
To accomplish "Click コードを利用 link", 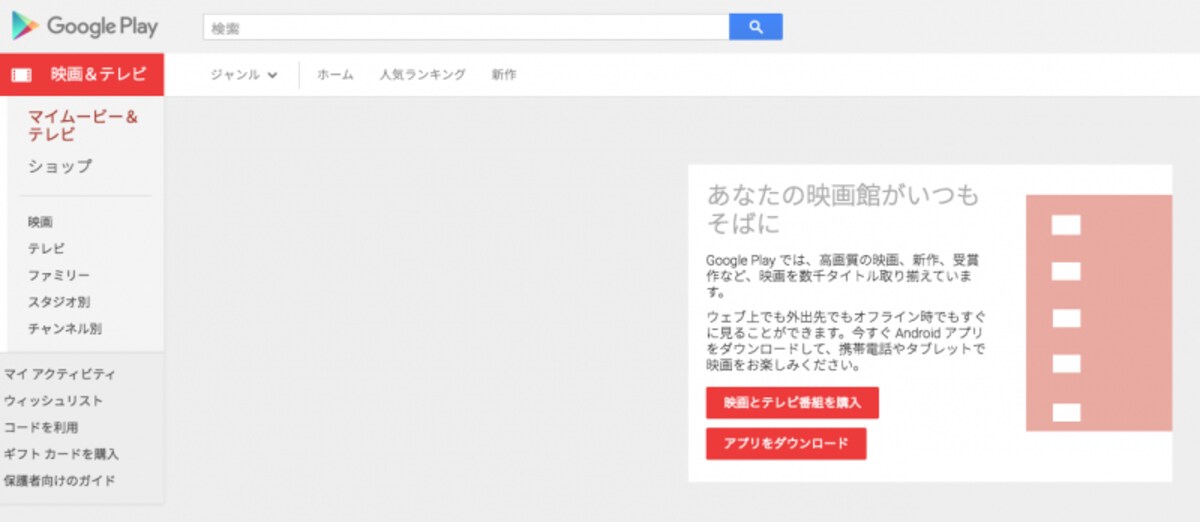I will 41,427.
